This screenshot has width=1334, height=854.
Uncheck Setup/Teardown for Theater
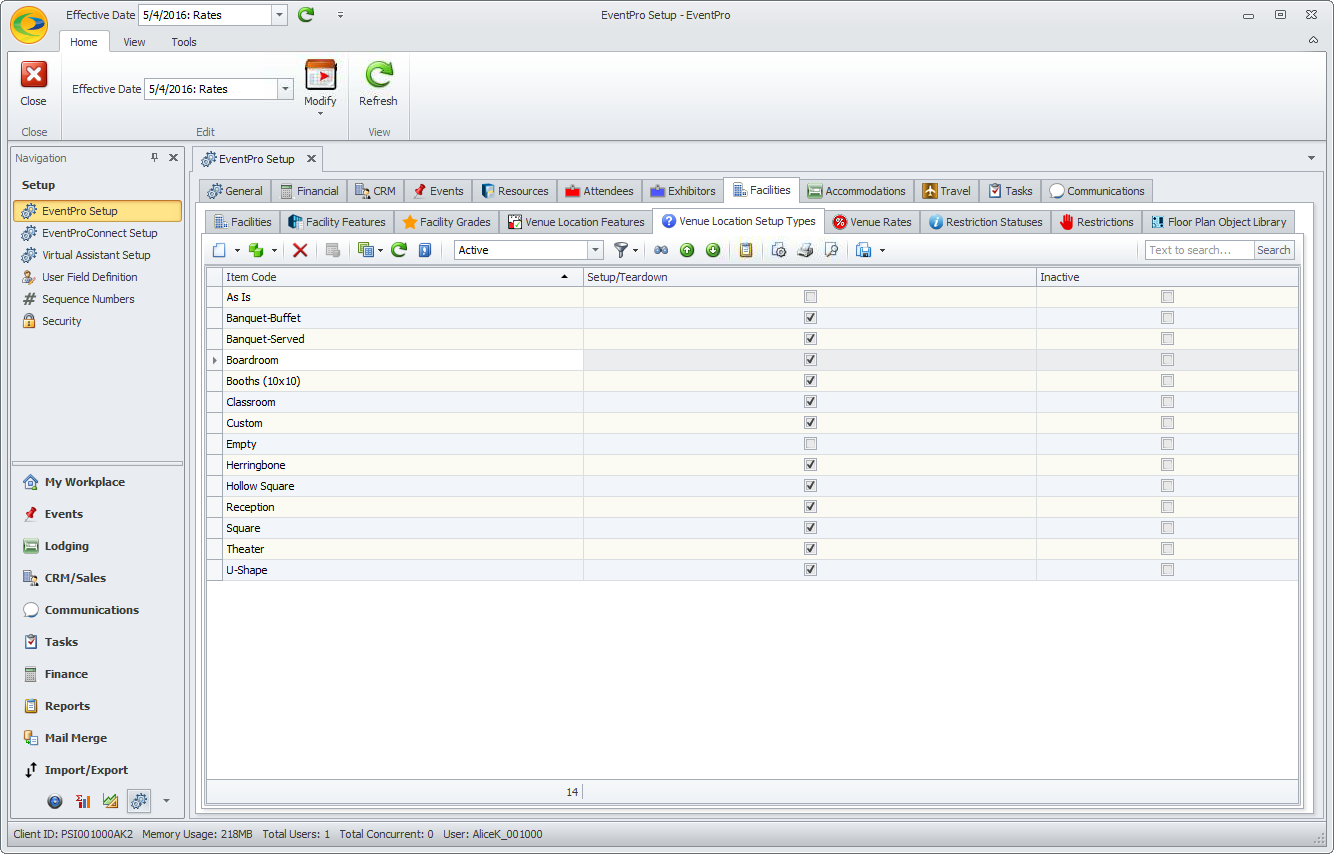click(810, 549)
